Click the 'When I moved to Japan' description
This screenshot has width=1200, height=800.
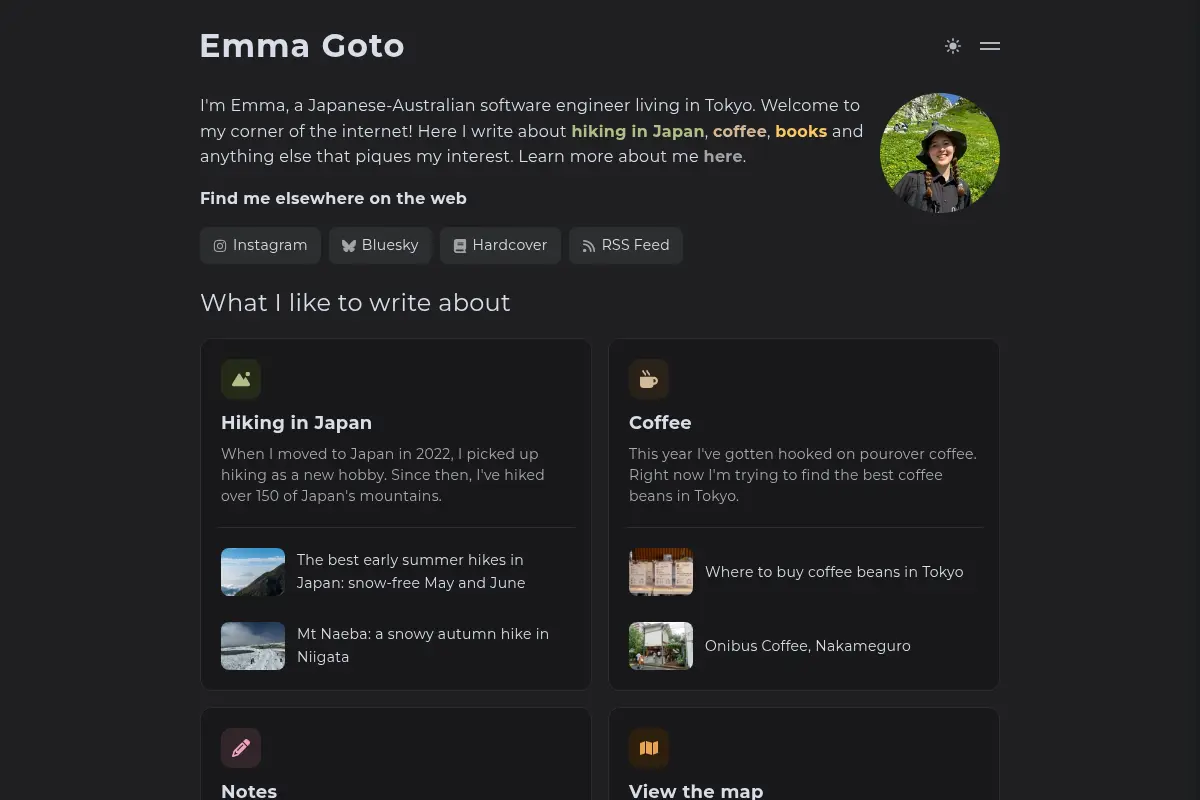(x=383, y=475)
